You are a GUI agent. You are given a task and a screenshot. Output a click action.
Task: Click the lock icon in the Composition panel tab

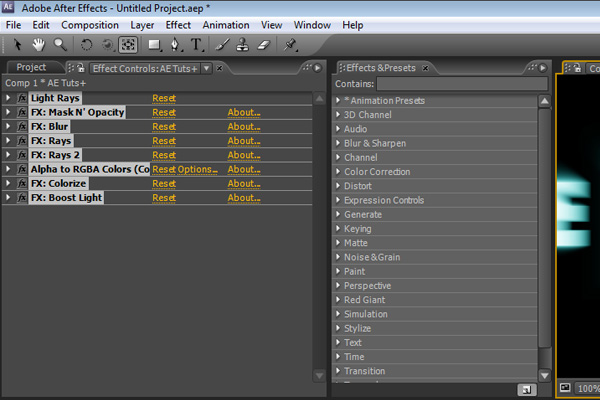click(x=577, y=68)
